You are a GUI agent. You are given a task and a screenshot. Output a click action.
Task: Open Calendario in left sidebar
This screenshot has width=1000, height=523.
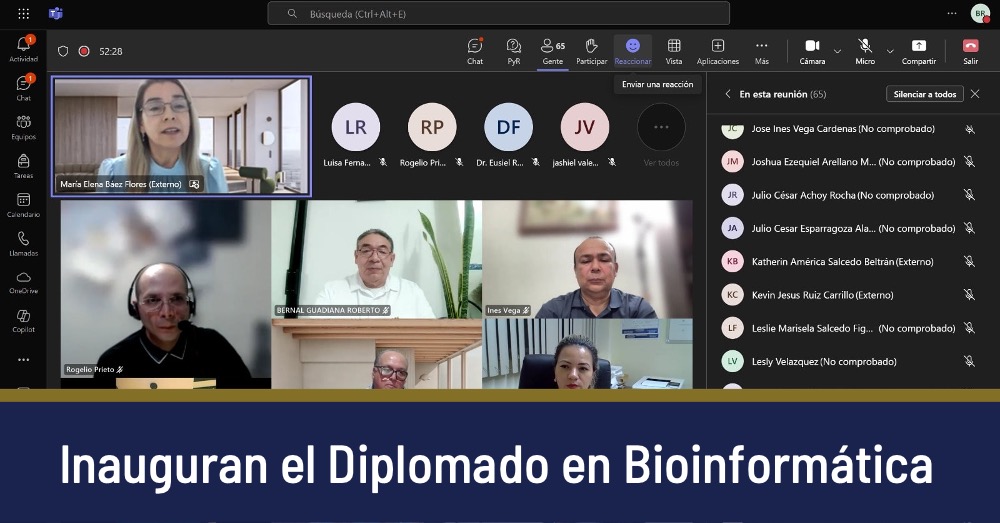click(23, 205)
